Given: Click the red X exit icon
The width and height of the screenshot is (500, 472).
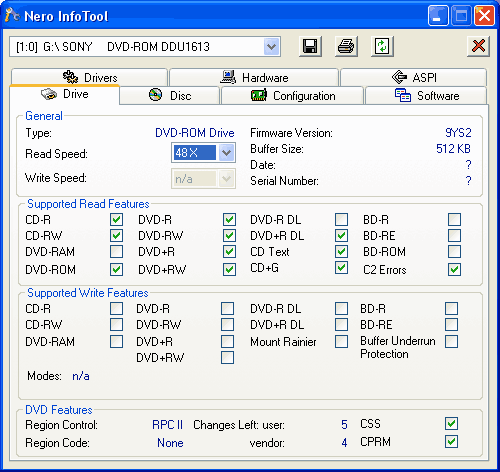Looking at the screenshot, I should click(x=478, y=46).
